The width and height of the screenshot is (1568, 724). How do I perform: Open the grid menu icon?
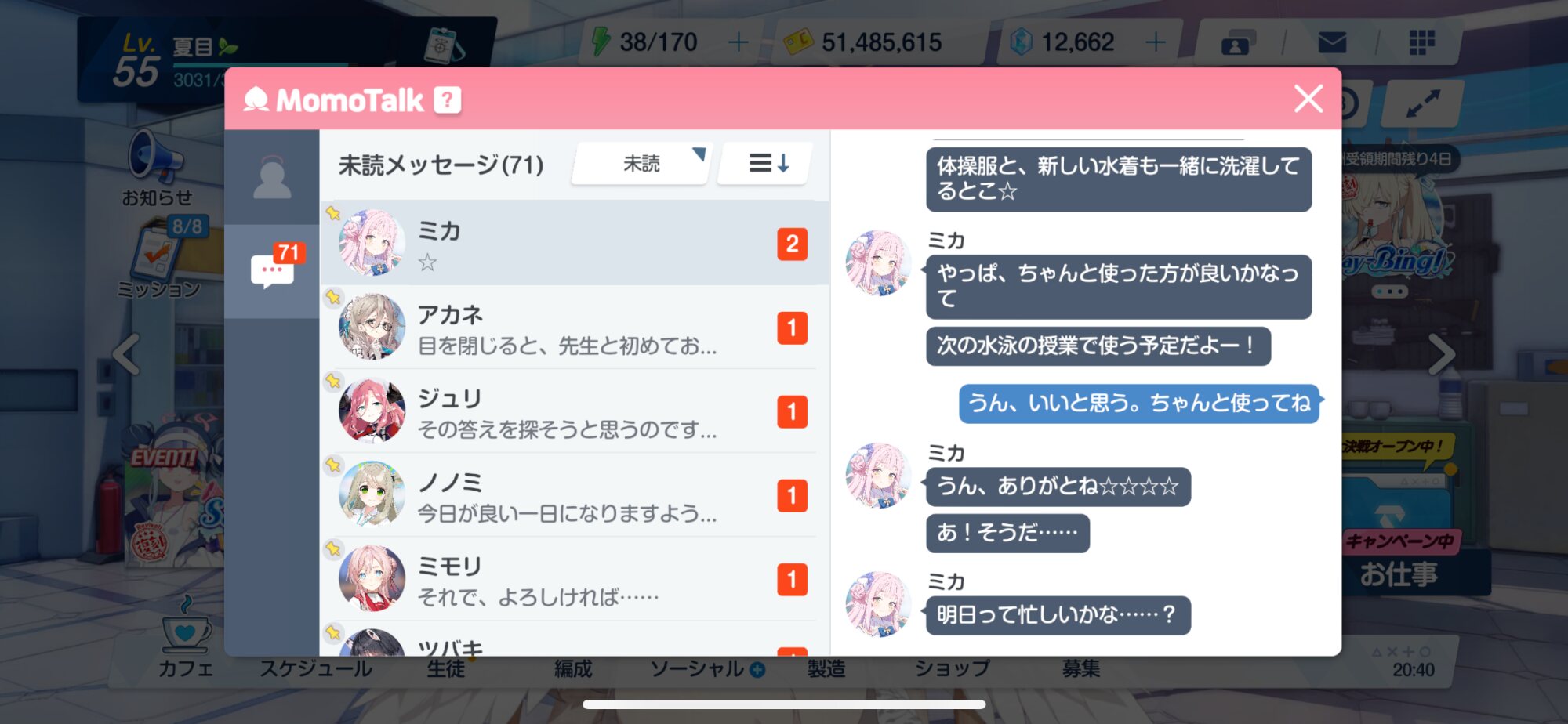(1421, 42)
